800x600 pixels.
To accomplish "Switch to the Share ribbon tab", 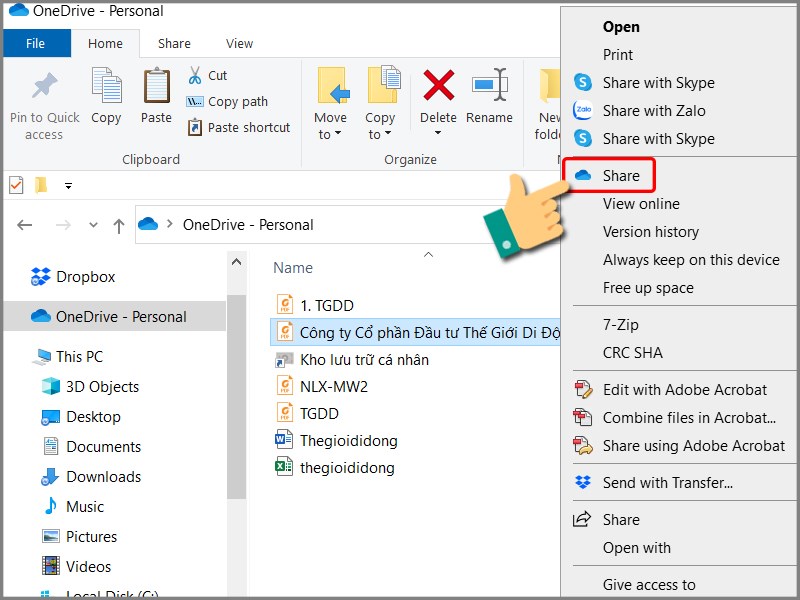I will click(x=174, y=43).
